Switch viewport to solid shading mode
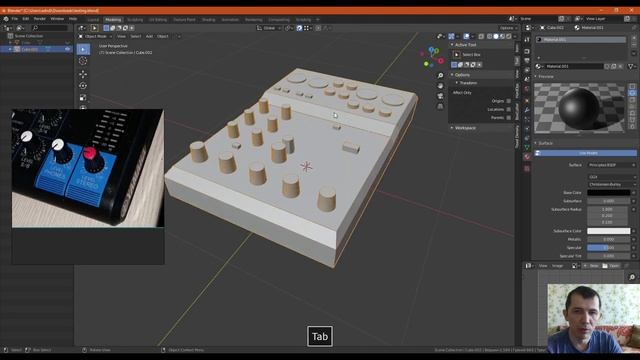640x360 pixels. (x=496, y=36)
